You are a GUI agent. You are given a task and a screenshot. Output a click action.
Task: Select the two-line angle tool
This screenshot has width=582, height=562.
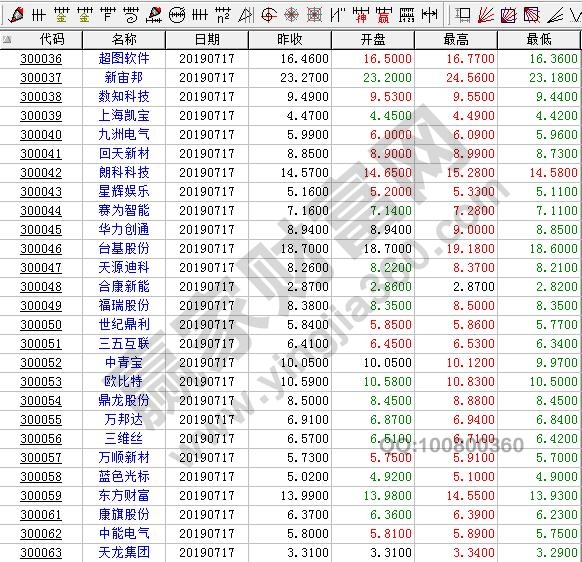pos(555,15)
